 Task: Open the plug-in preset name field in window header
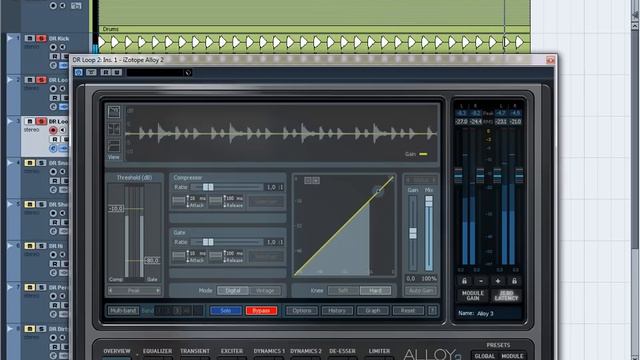pos(155,73)
